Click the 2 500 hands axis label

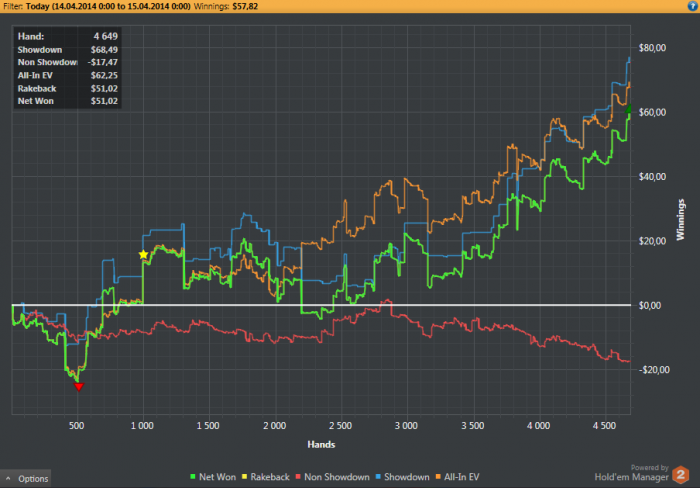[340, 425]
